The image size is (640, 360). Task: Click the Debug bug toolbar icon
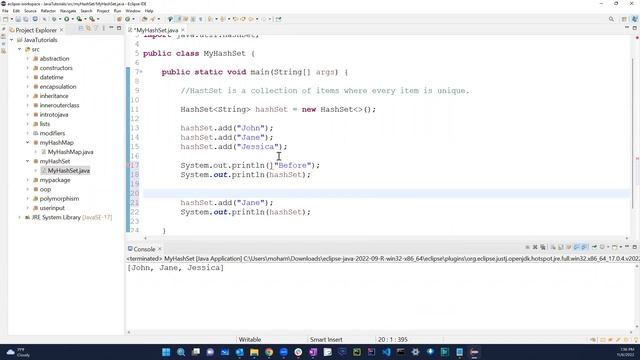tap(53, 19)
